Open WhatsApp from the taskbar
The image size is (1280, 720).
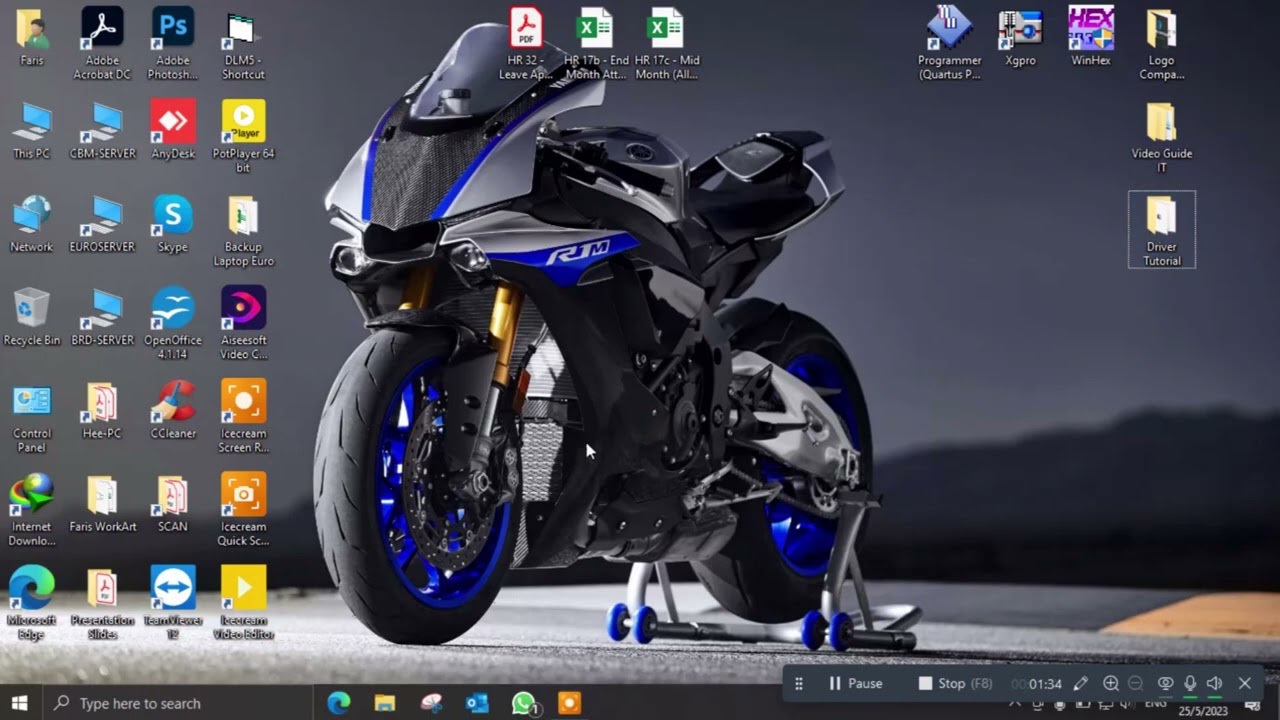click(x=523, y=703)
